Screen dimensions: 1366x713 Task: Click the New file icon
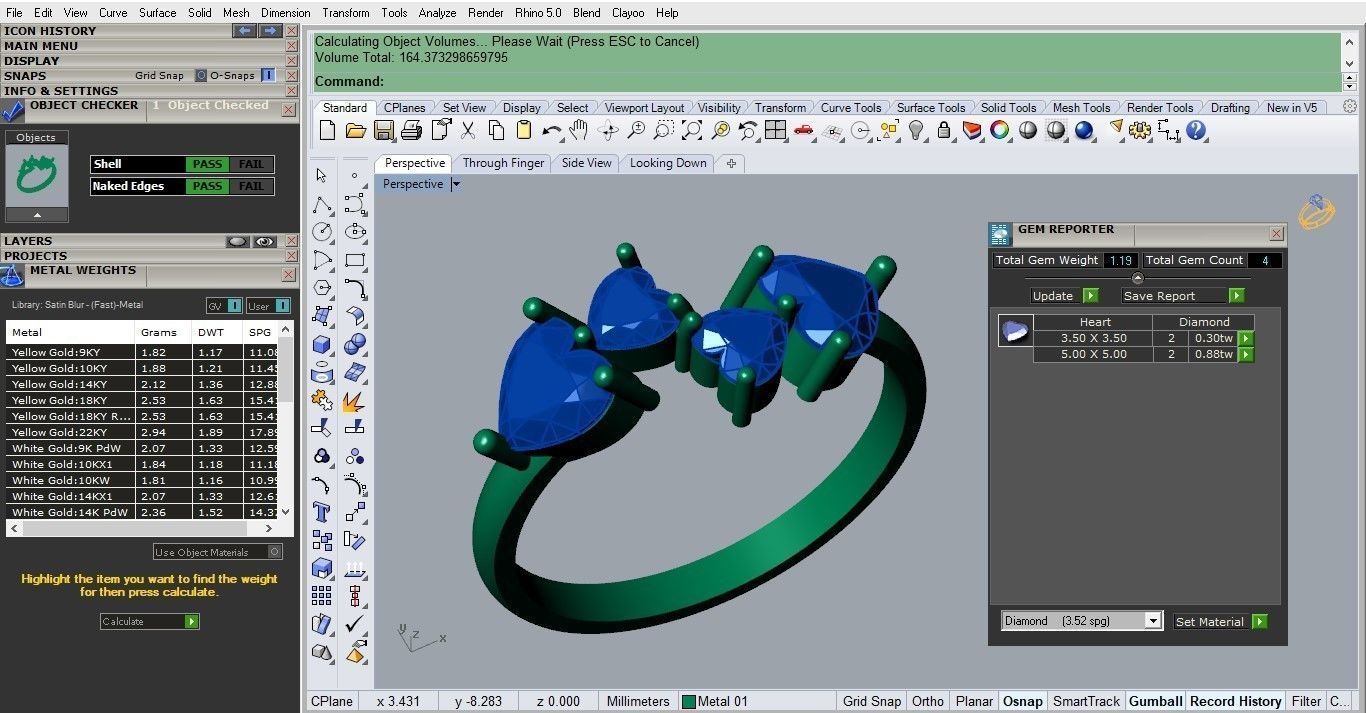[327, 130]
